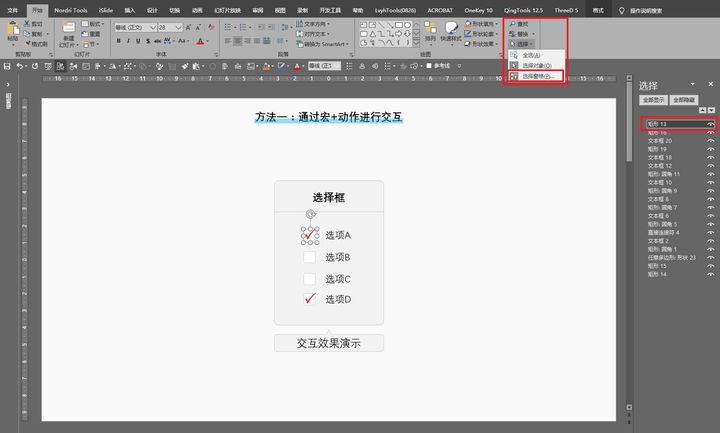The height and width of the screenshot is (433, 720).
Task: Click the send backward down arrow button
Action: pyautogui.click(x=711, y=110)
